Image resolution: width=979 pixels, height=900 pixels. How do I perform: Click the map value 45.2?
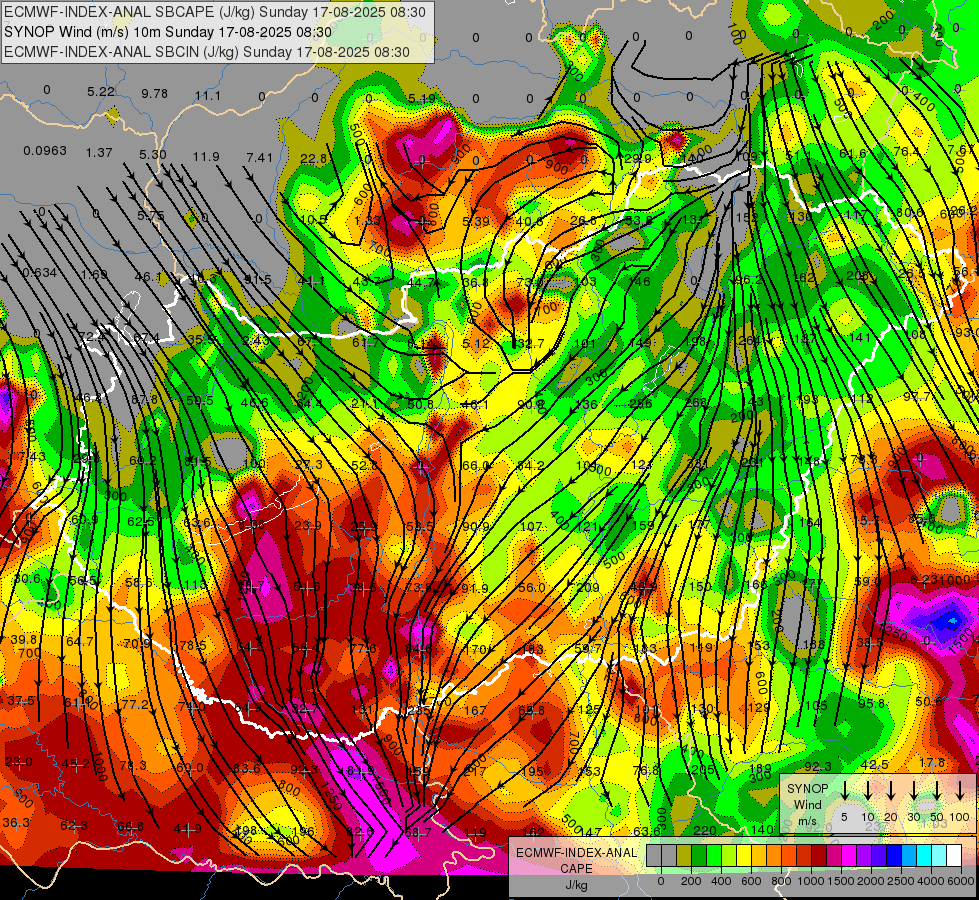click(76, 763)
